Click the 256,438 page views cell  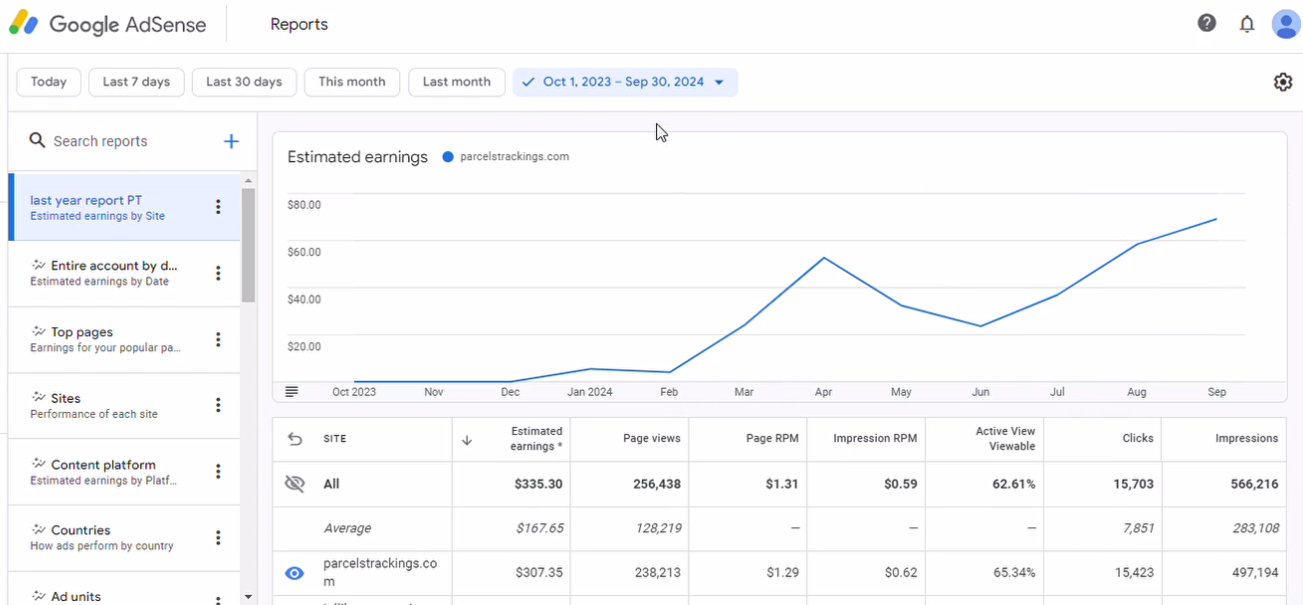(x=657, y=484)
